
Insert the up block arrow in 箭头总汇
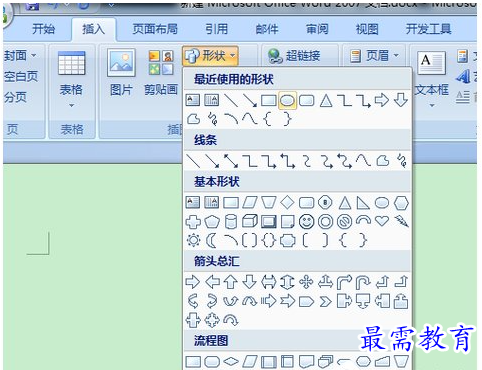point(231,282)
